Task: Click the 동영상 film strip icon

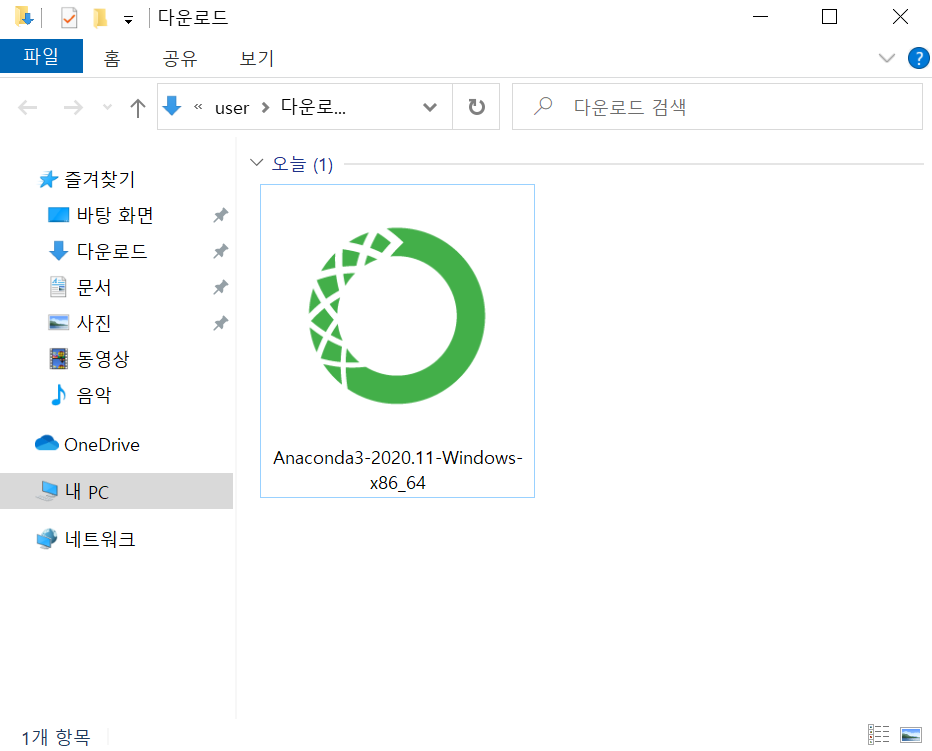Action: pyautogui.click(x=58, y=359)
